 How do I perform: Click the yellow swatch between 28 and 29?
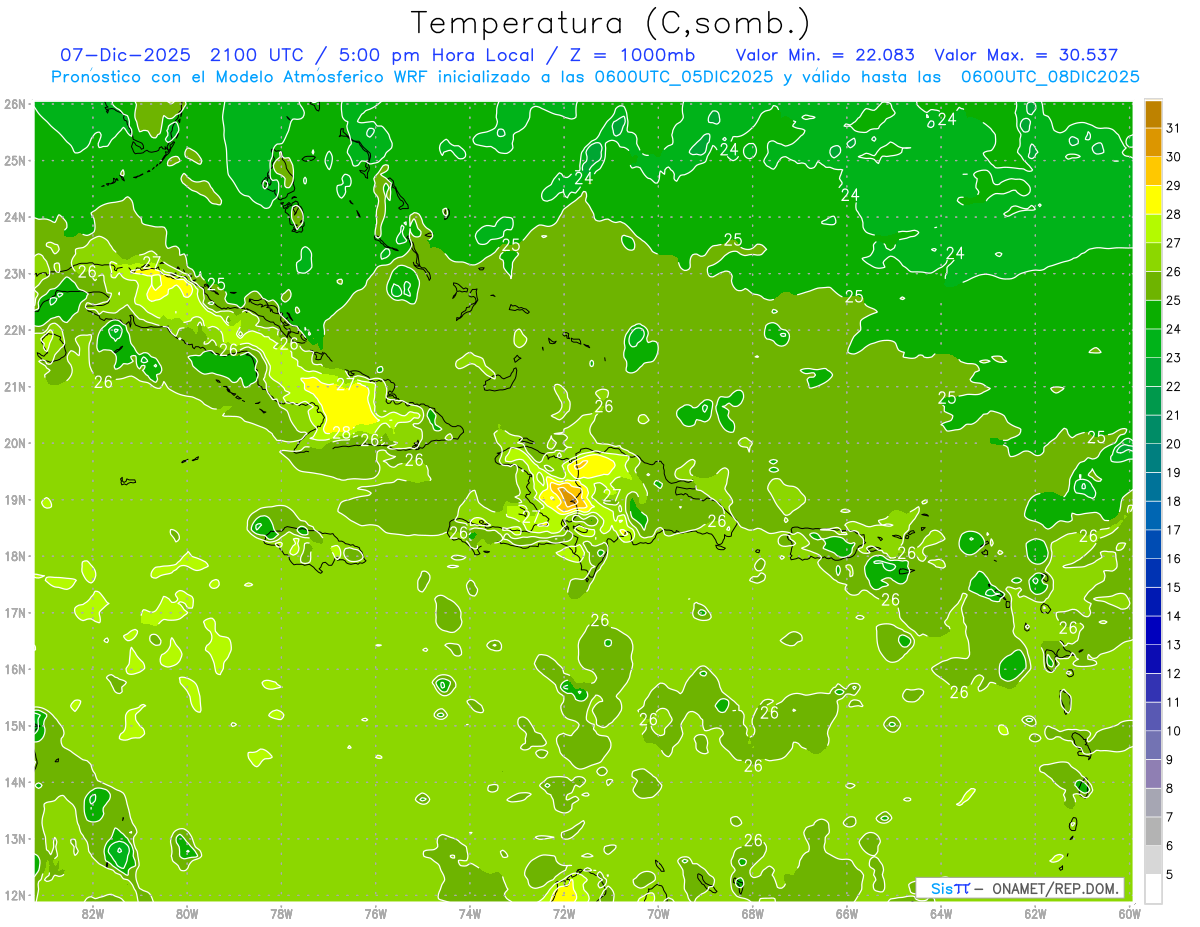[x=1153, y=200]
